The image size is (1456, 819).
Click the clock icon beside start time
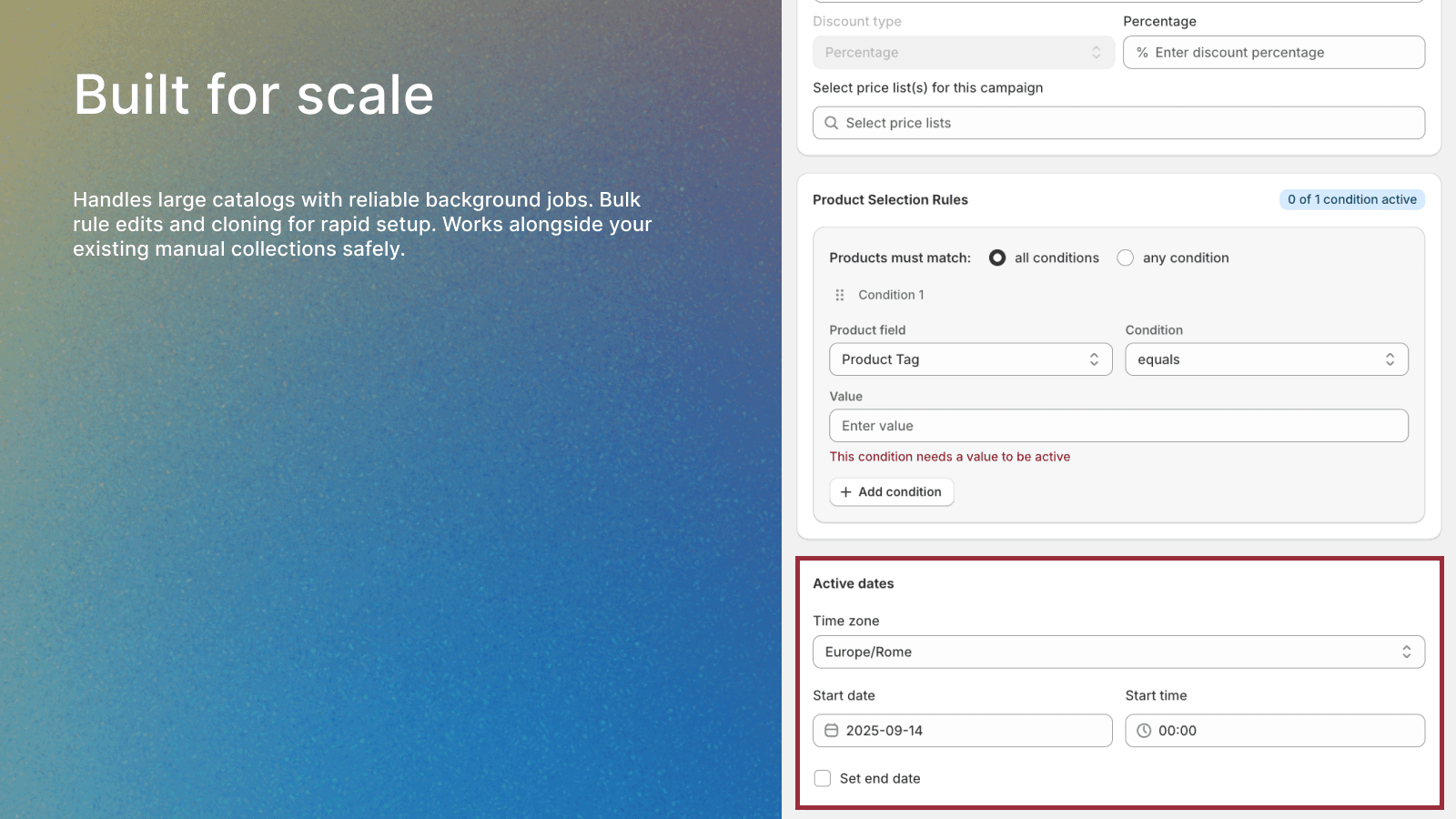1144,730
